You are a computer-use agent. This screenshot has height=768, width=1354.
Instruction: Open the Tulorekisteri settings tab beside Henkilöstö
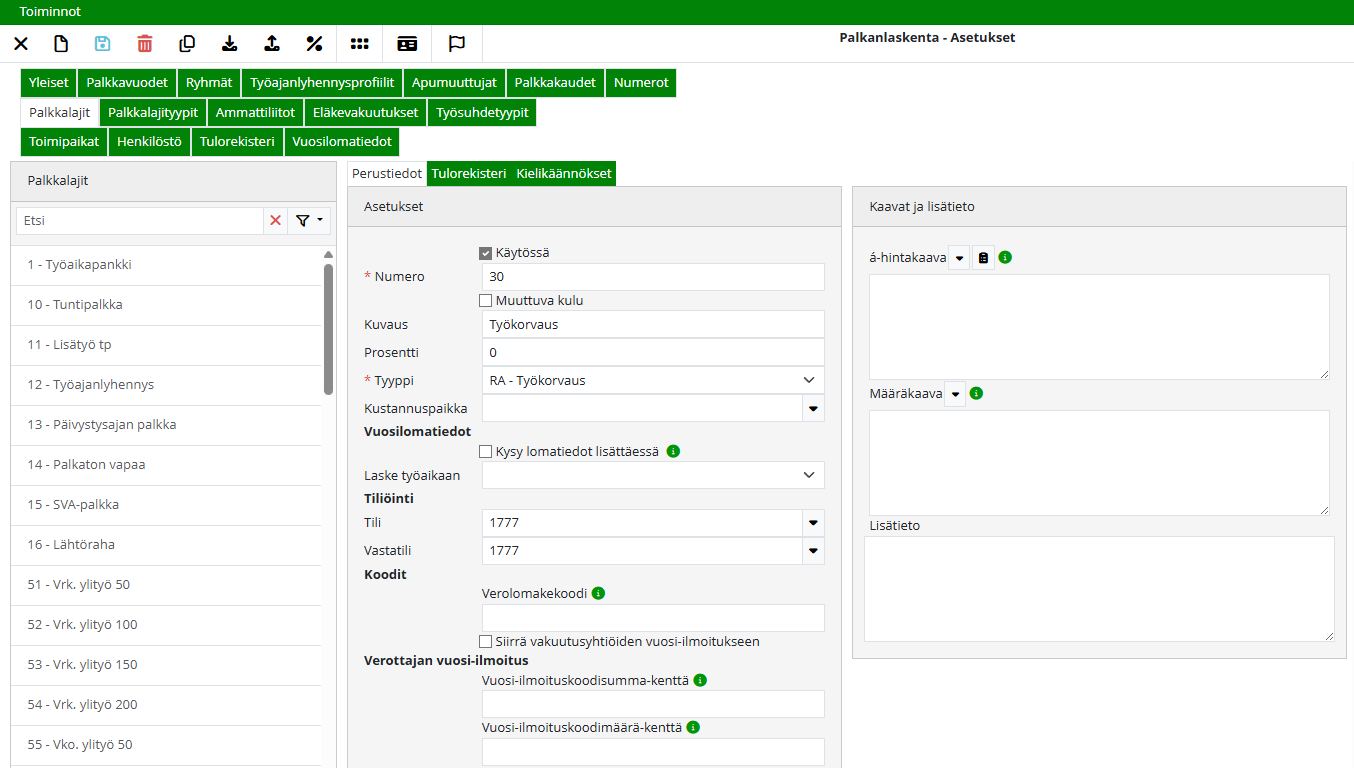[x=237, y=141]
